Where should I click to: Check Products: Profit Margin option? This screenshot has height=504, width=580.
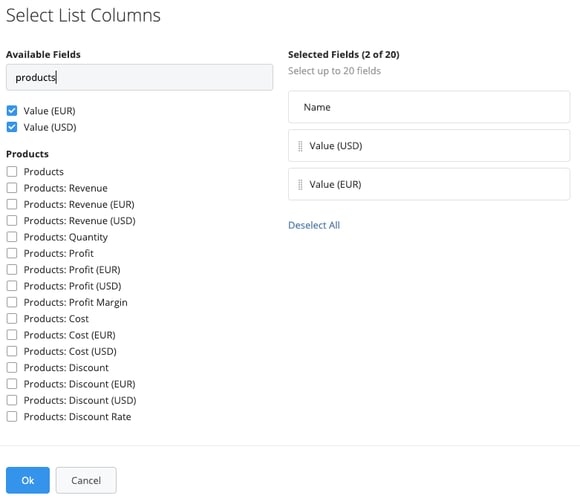coord(12,302)
